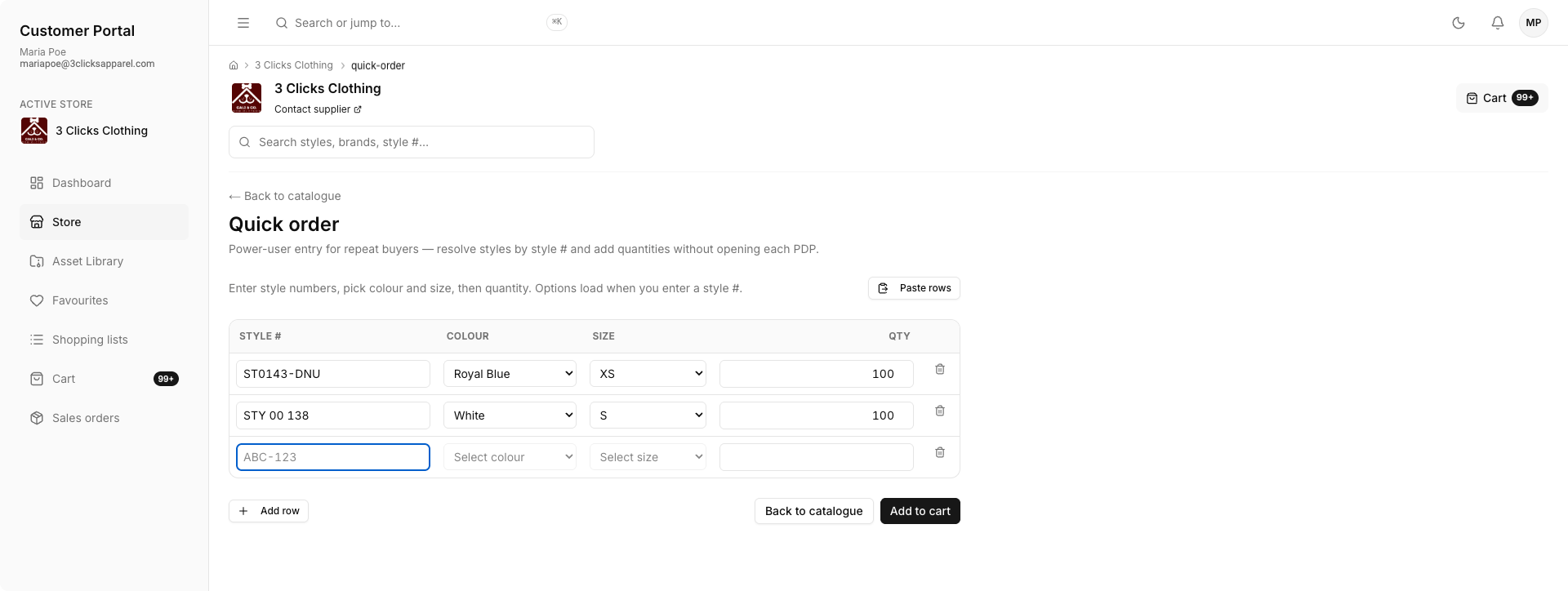Go to Dashboard in sidebar
Screen dimensions: 1568x591
(x=104, y=183)
